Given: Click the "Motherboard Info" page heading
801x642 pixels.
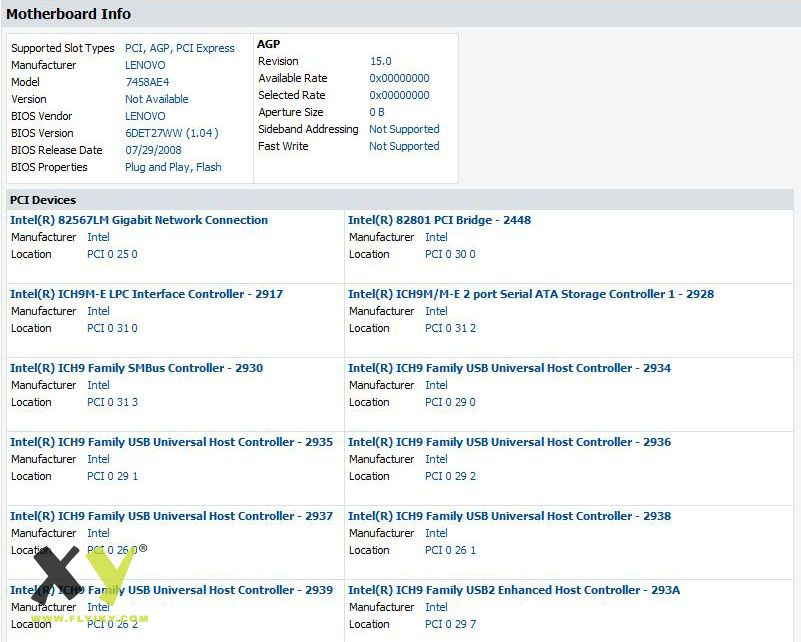Looking at the screenshot, I should tap(68, 14).
